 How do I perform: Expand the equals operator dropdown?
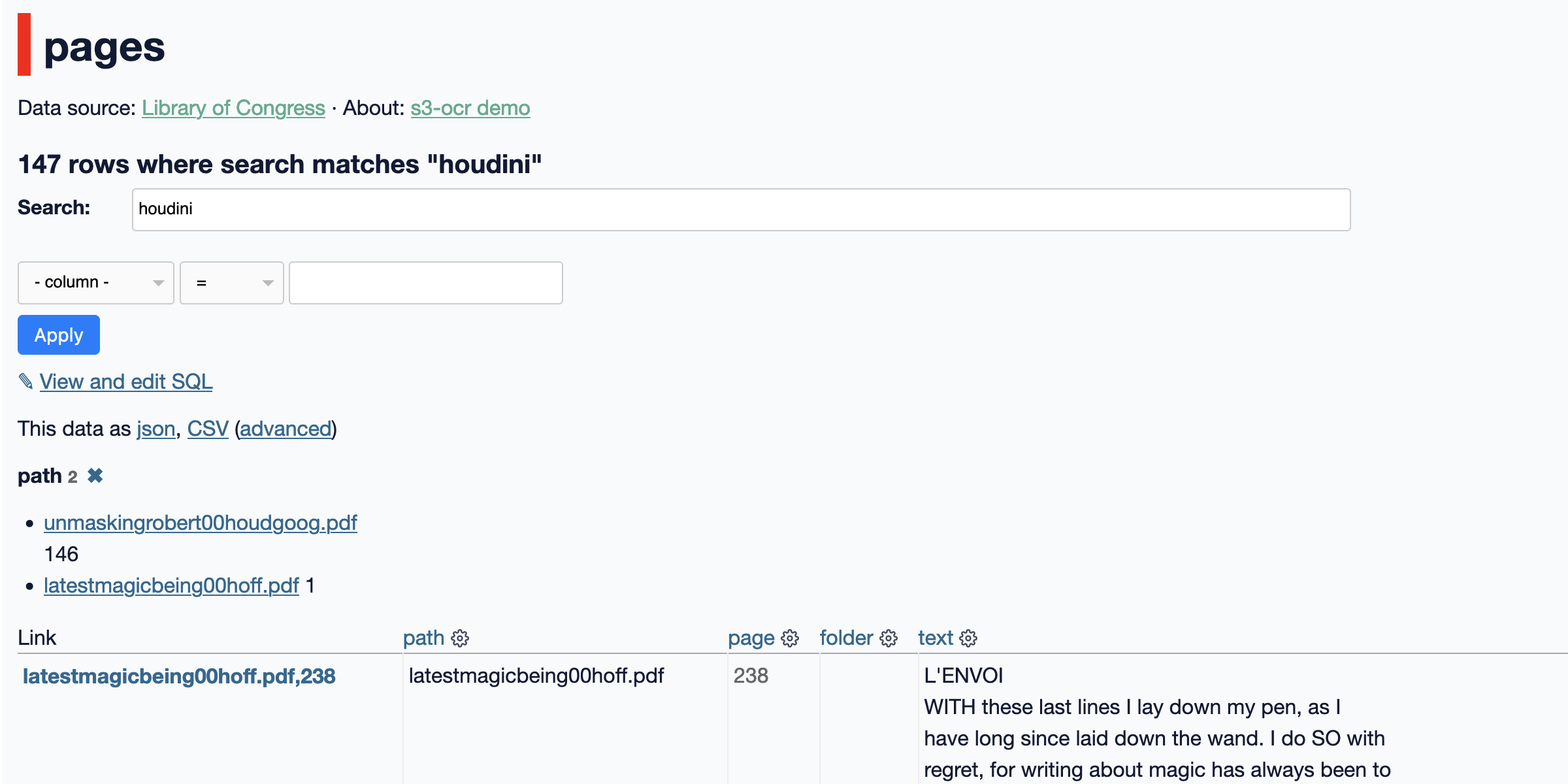point(232,283)
